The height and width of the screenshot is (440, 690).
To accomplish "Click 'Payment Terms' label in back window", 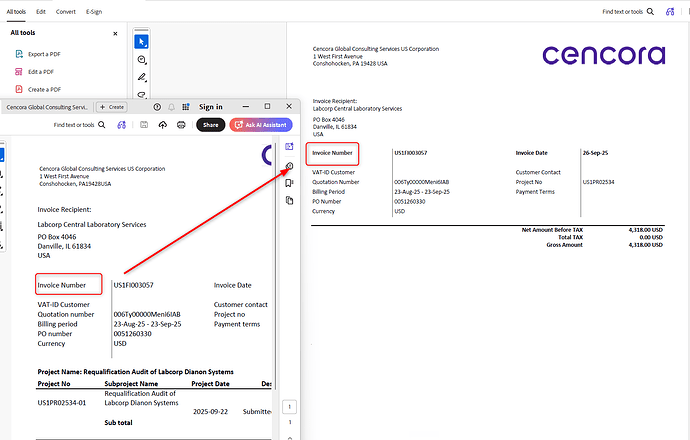I will click(x=535, y=192).
